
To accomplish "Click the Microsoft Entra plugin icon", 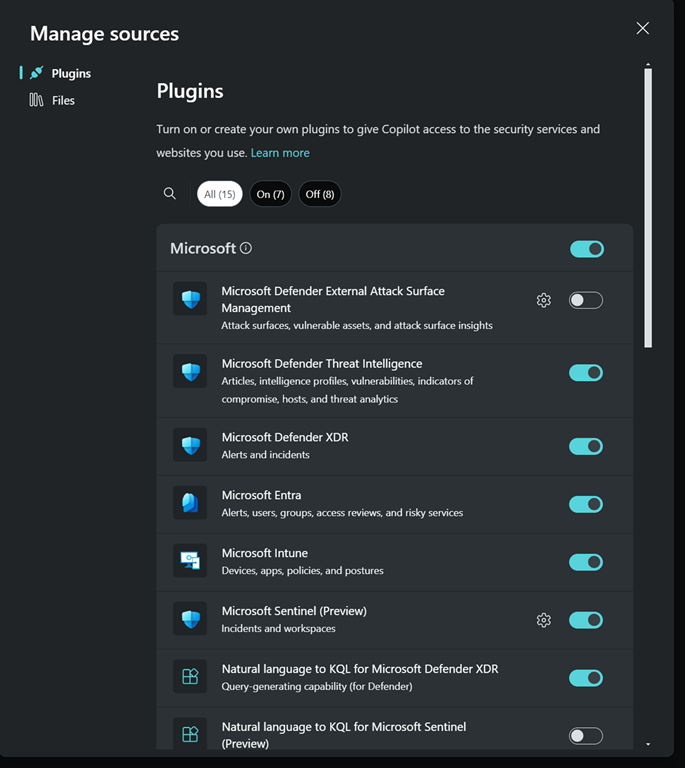I will (x=190, y=503).
